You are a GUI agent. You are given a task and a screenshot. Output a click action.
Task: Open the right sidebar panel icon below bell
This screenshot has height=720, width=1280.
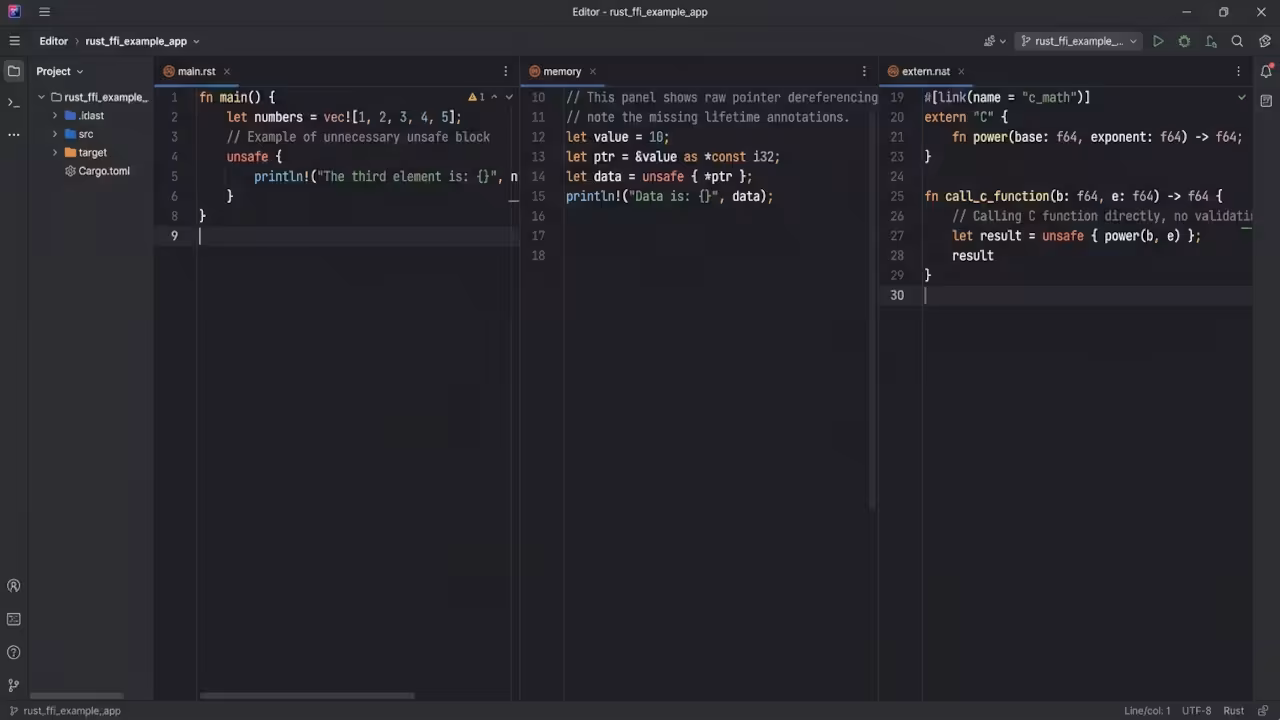[1266, 101]
